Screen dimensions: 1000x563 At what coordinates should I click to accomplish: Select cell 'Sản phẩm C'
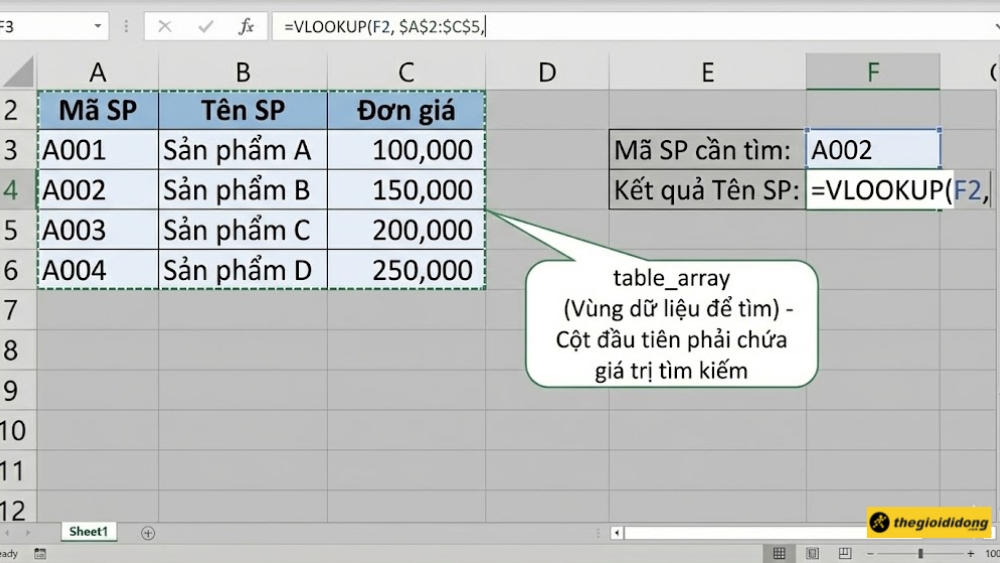tap(243, 230)
